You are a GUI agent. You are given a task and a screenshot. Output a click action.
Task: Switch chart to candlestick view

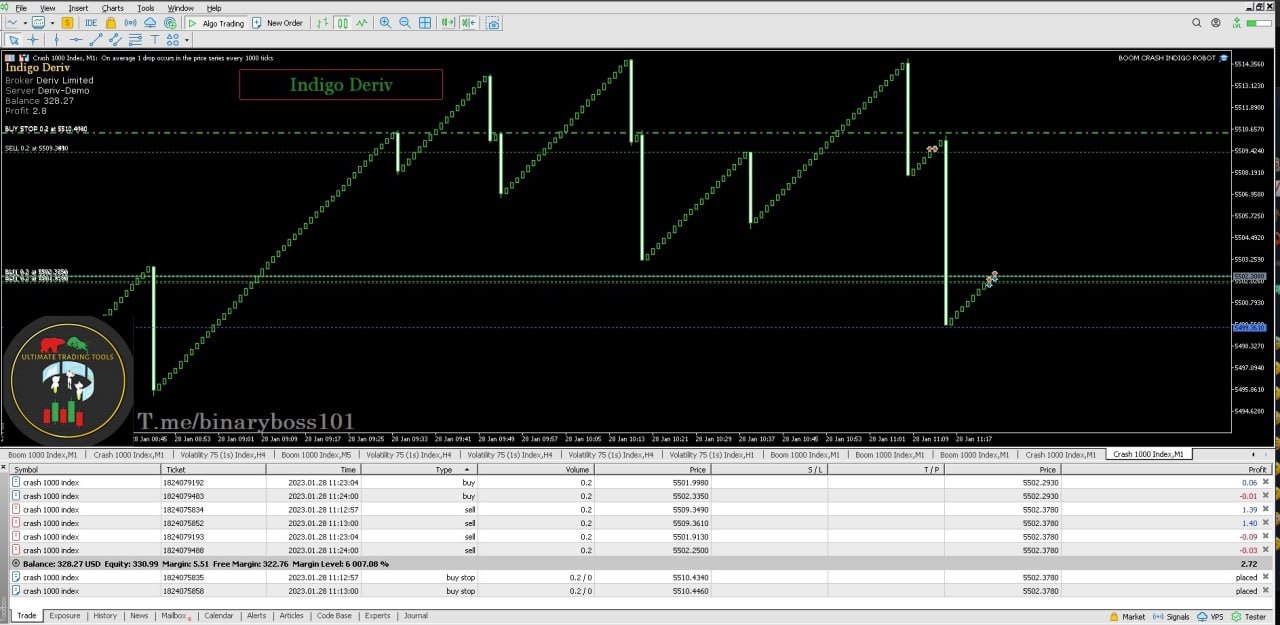(342, 23)
